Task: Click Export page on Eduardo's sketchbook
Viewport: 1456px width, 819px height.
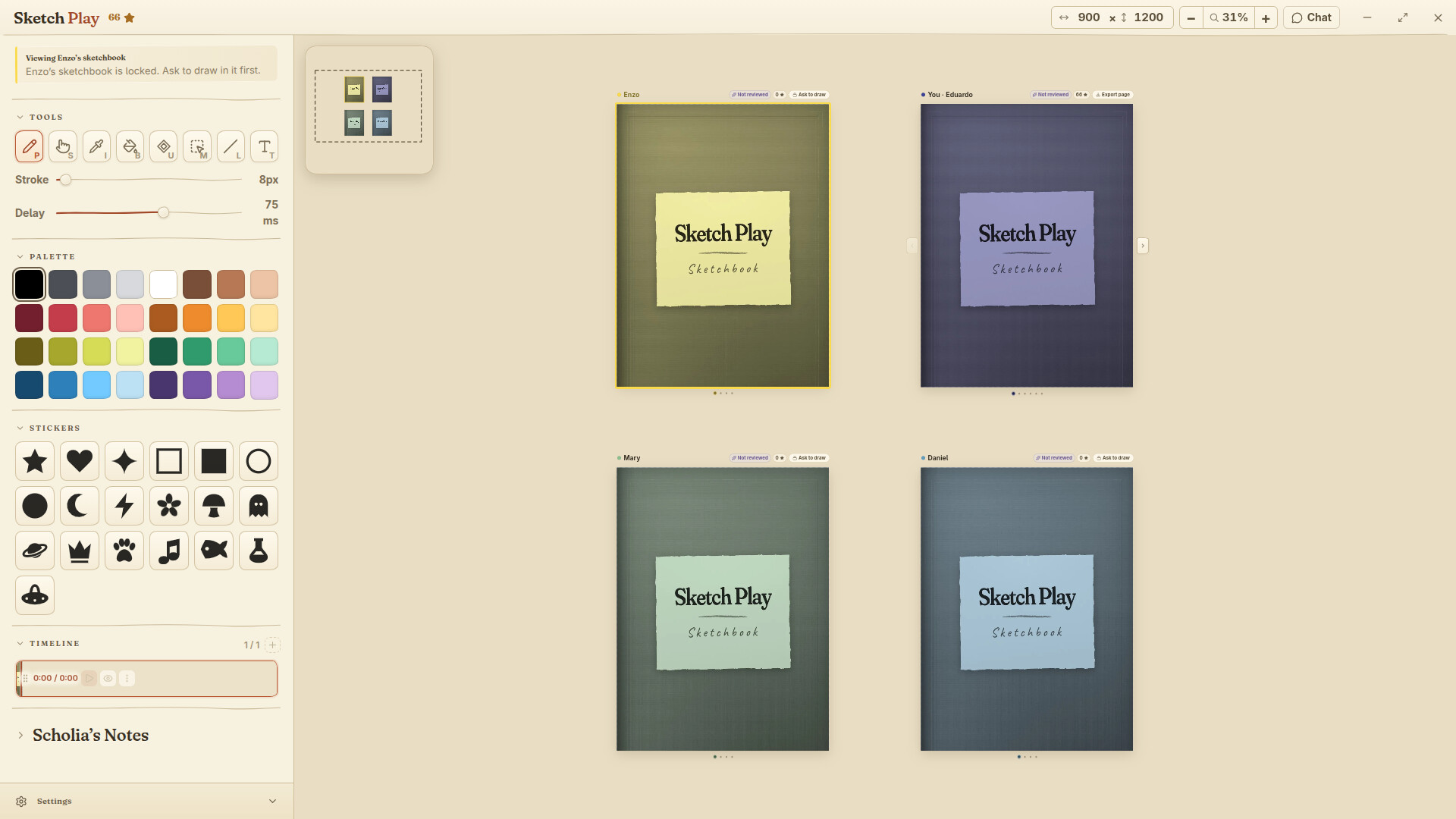Action: click(1112, 95)
